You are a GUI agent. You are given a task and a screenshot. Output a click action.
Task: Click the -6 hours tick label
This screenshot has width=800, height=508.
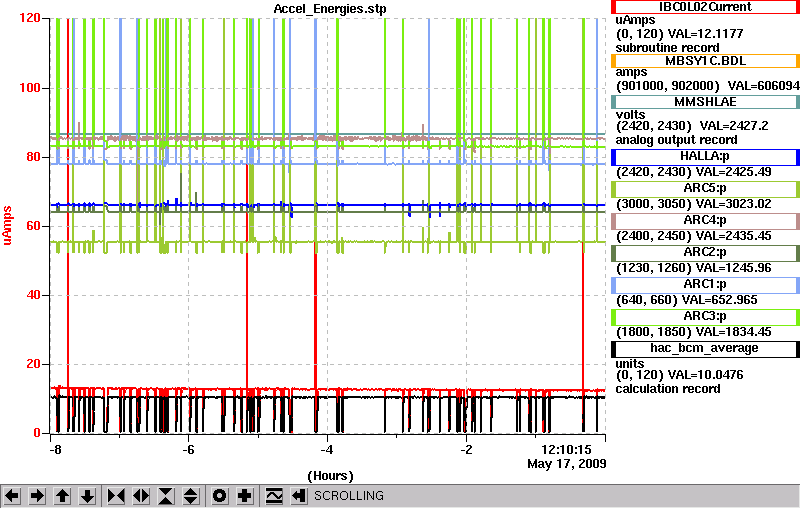click(x=189, y=450)
